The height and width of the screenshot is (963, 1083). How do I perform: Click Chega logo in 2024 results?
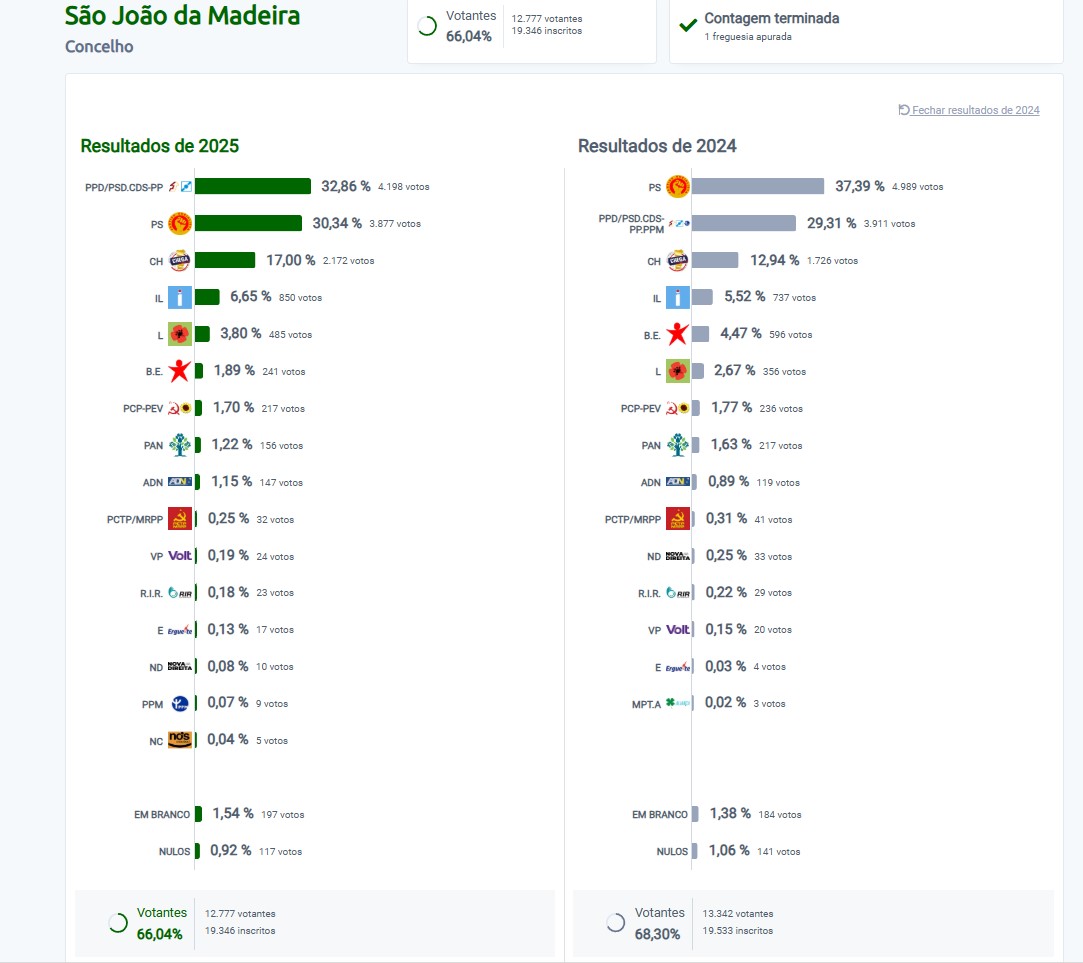[678, 260]
